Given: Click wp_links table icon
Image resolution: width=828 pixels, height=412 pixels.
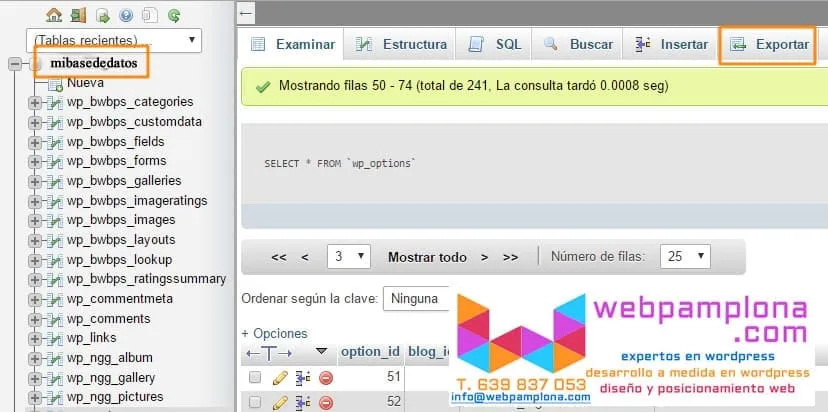Looking at the screenshot, I should [x=55, y=339].
